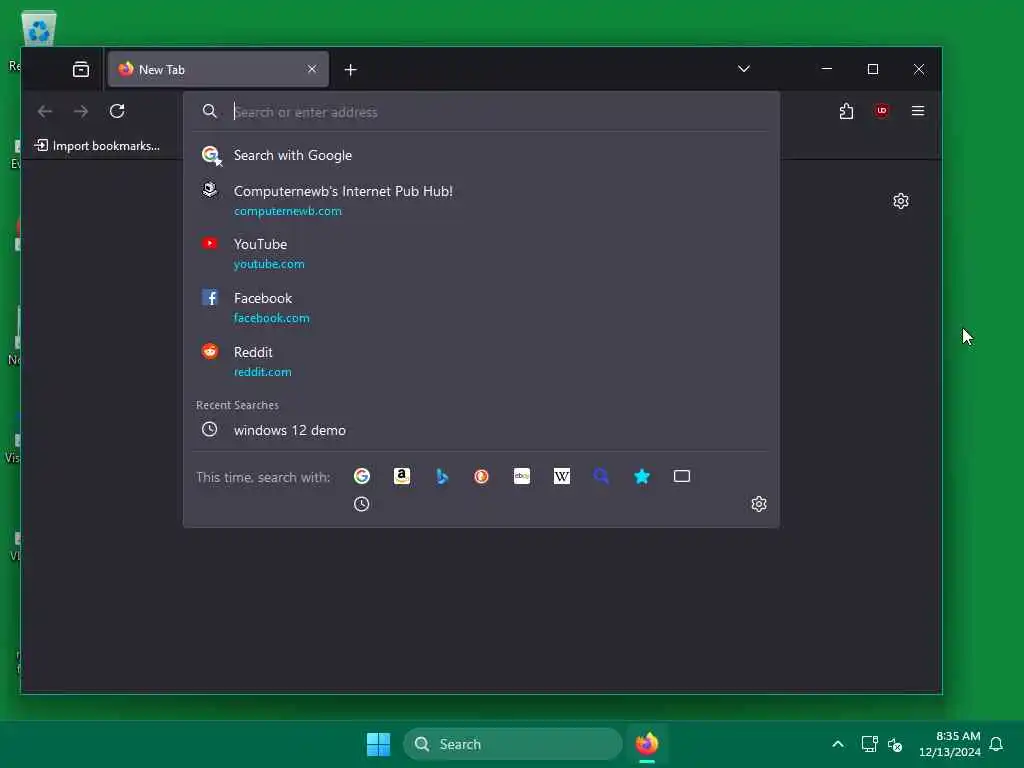Image resolution: width=1024 pixels, height=768 pixels.
Task: Click Import bookmarks in bookmarks toolbar
Action: pos(97,146)
